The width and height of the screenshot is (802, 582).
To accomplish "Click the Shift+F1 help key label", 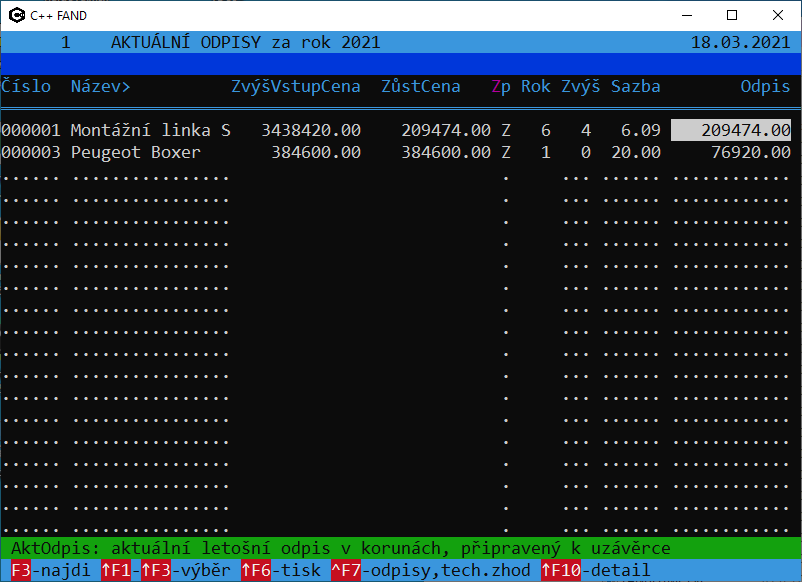I will (x=117, y=571).
